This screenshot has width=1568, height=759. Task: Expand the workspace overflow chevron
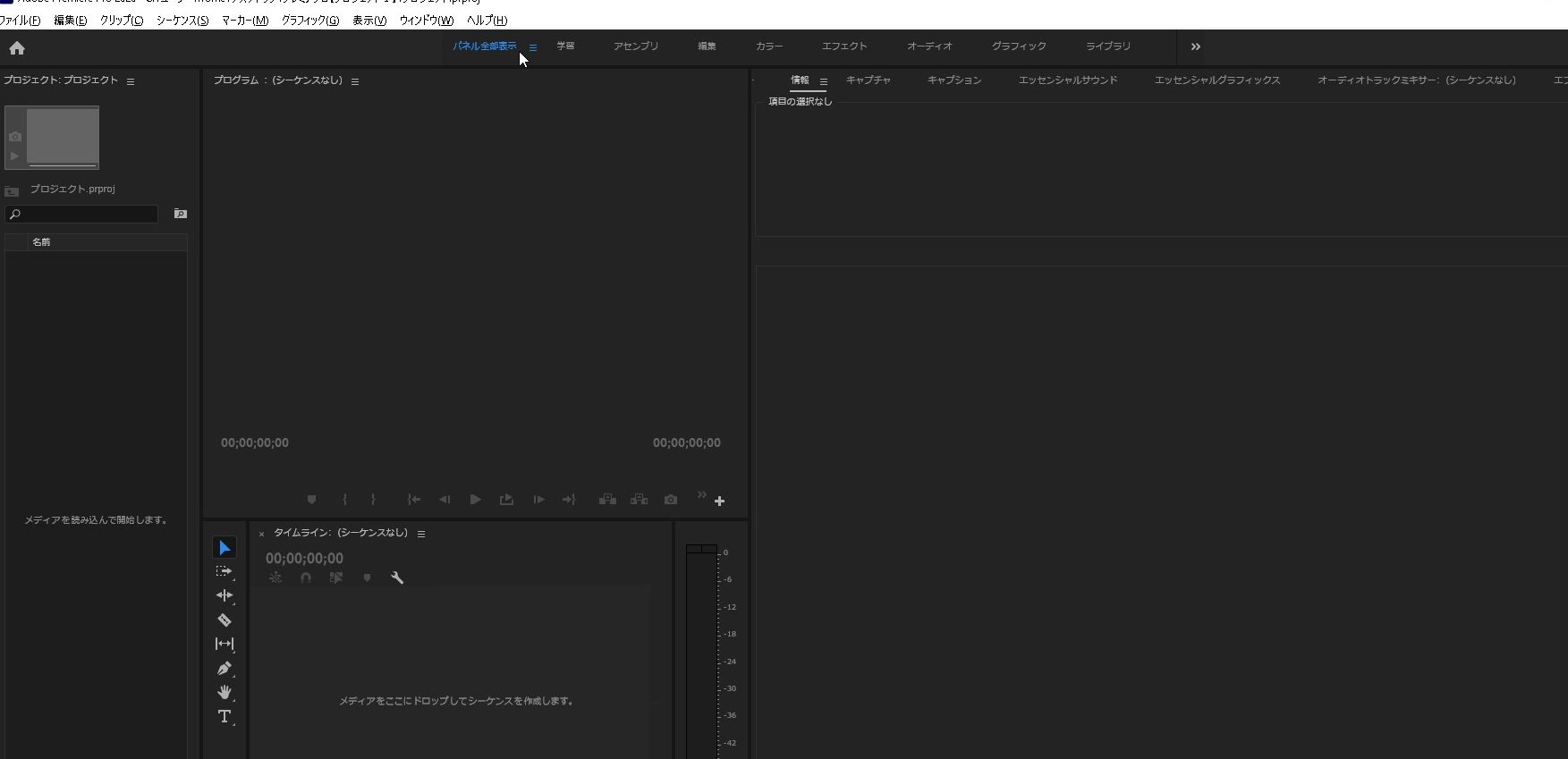(x=1195, y=46)
